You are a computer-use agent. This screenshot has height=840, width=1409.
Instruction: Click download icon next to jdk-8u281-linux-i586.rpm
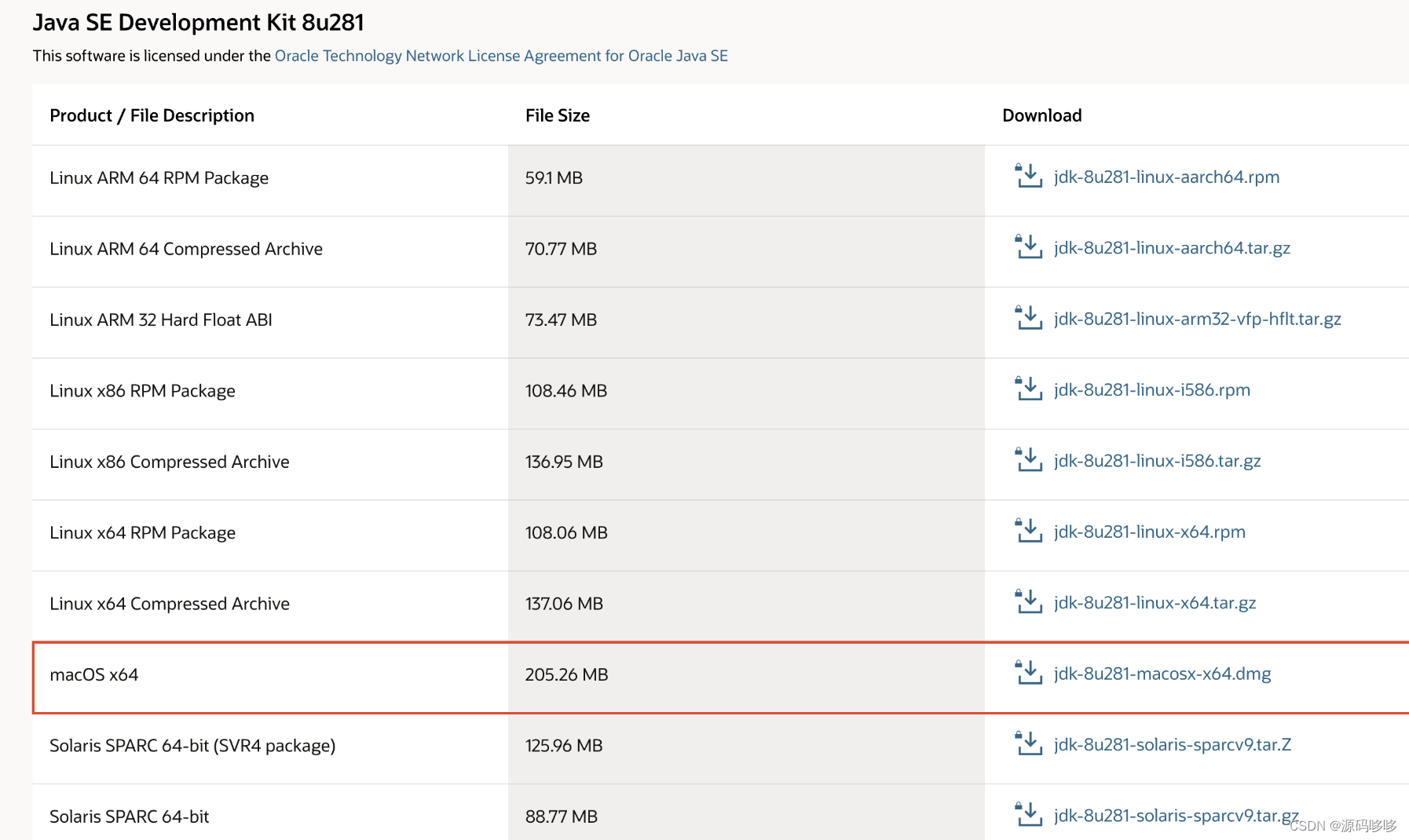click(x=1028, y=389)
